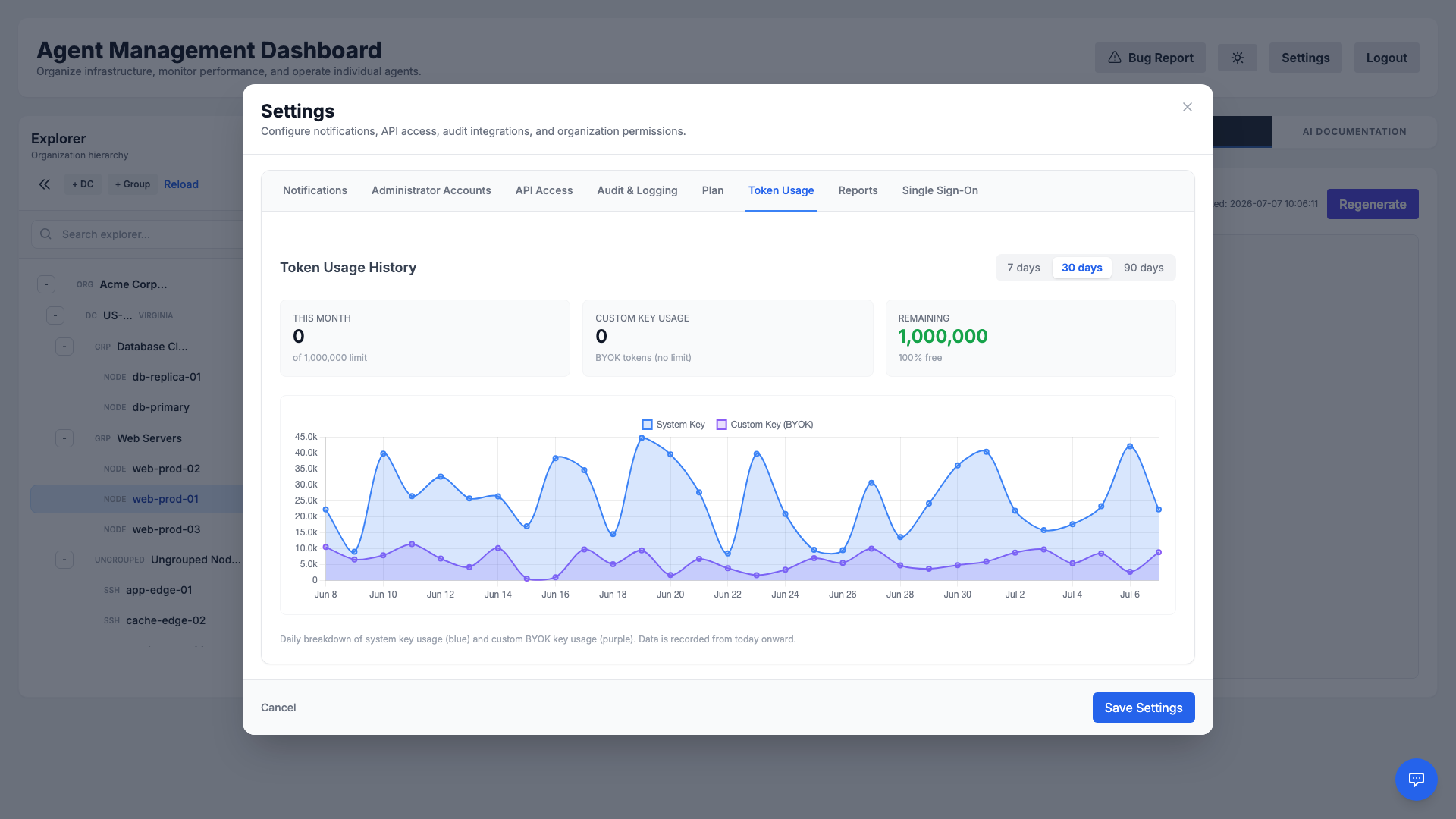Collapse the Web Servers group
1456x819 pixels.
64,438
